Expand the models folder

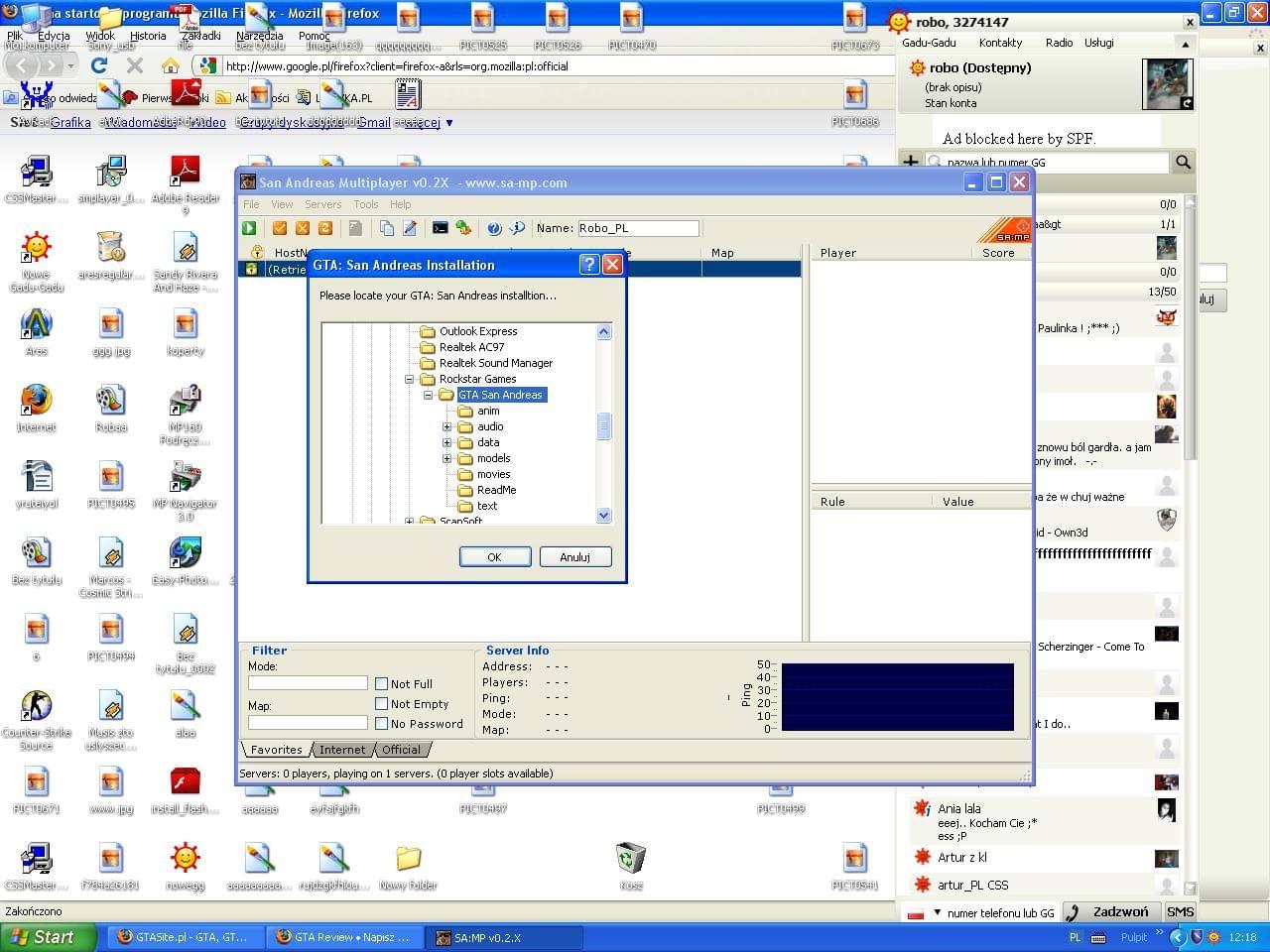446,458
